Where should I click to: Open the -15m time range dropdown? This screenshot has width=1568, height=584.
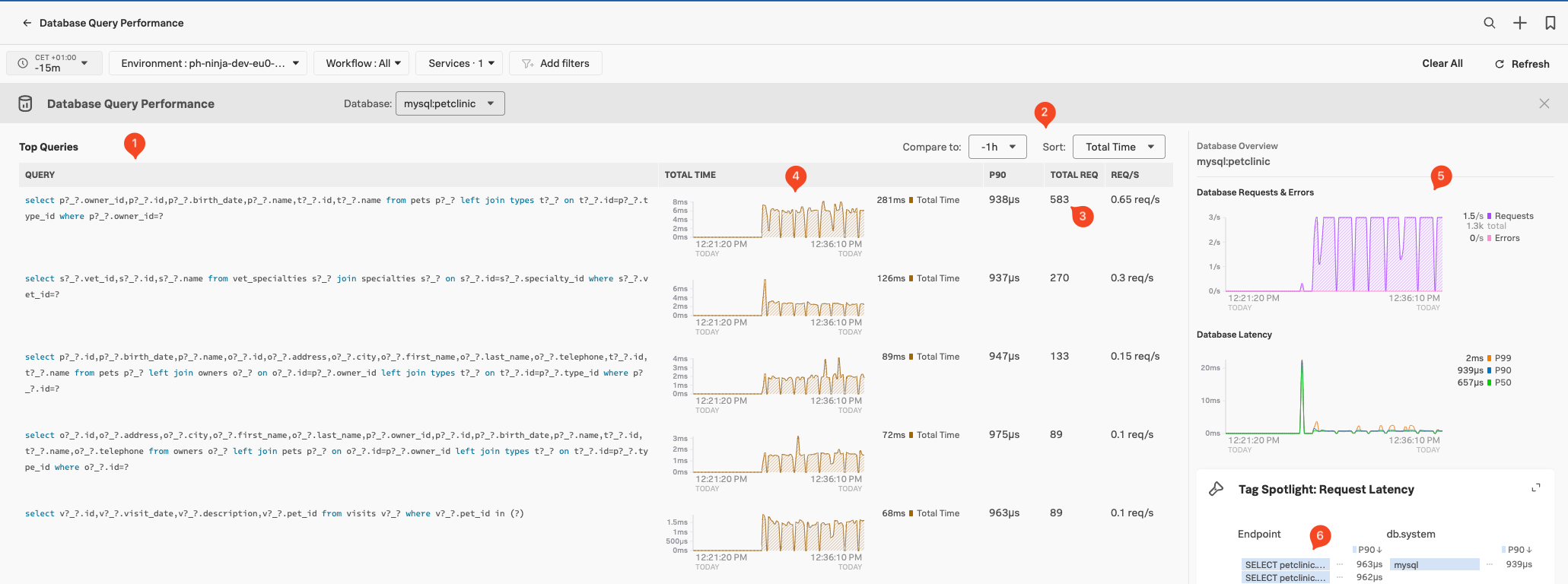[x=54, y=63]
